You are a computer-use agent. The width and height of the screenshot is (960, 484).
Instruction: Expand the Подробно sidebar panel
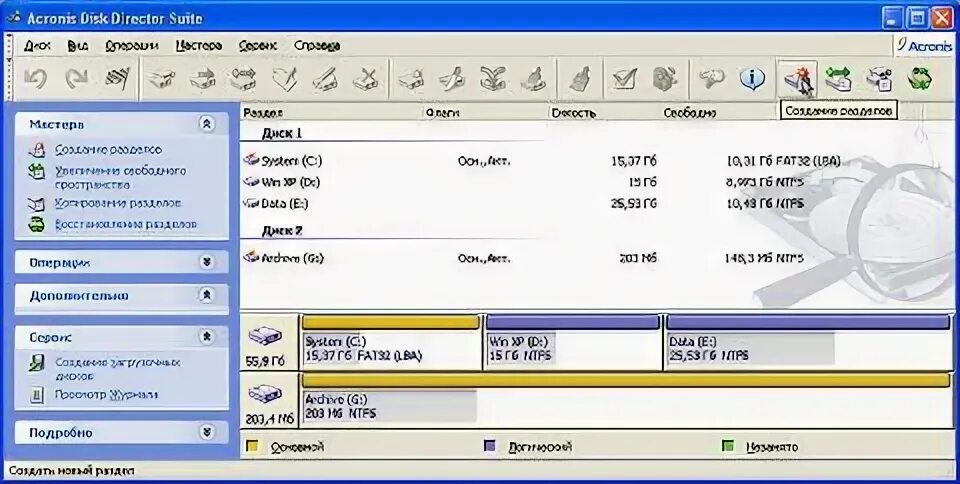(207, 433)
